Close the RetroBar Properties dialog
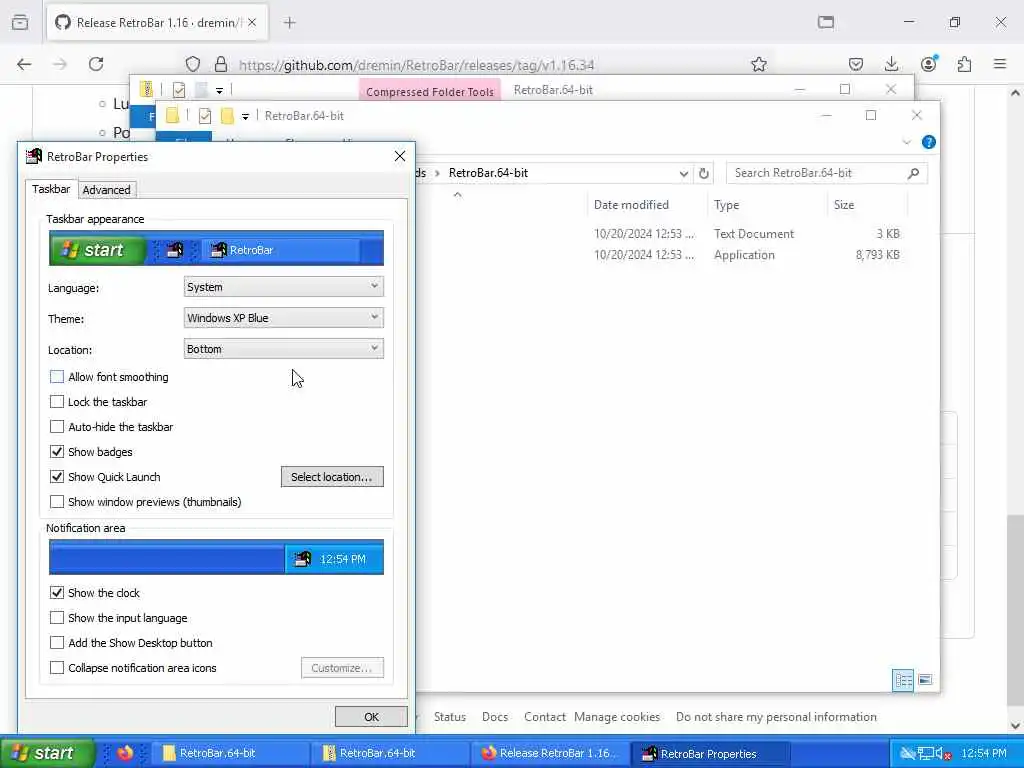 click(400, 156)
